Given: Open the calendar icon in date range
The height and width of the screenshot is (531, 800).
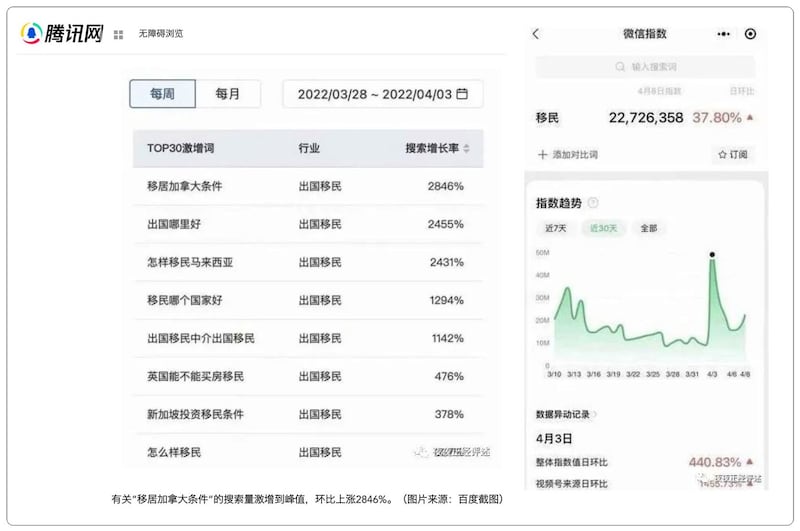Looking at the screenshot, I should point(462,94).
